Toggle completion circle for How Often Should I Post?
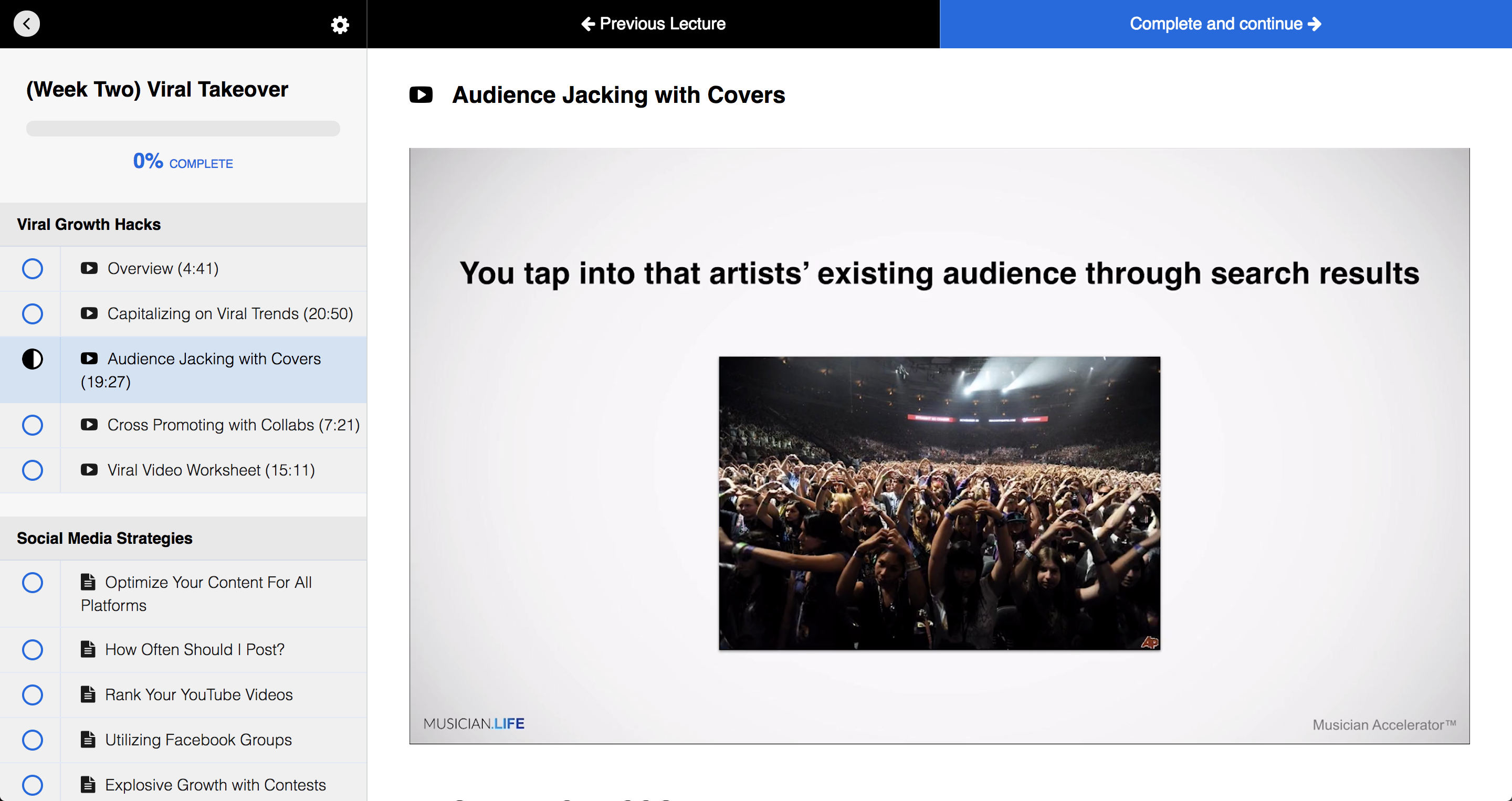 (x=32, y=650)
